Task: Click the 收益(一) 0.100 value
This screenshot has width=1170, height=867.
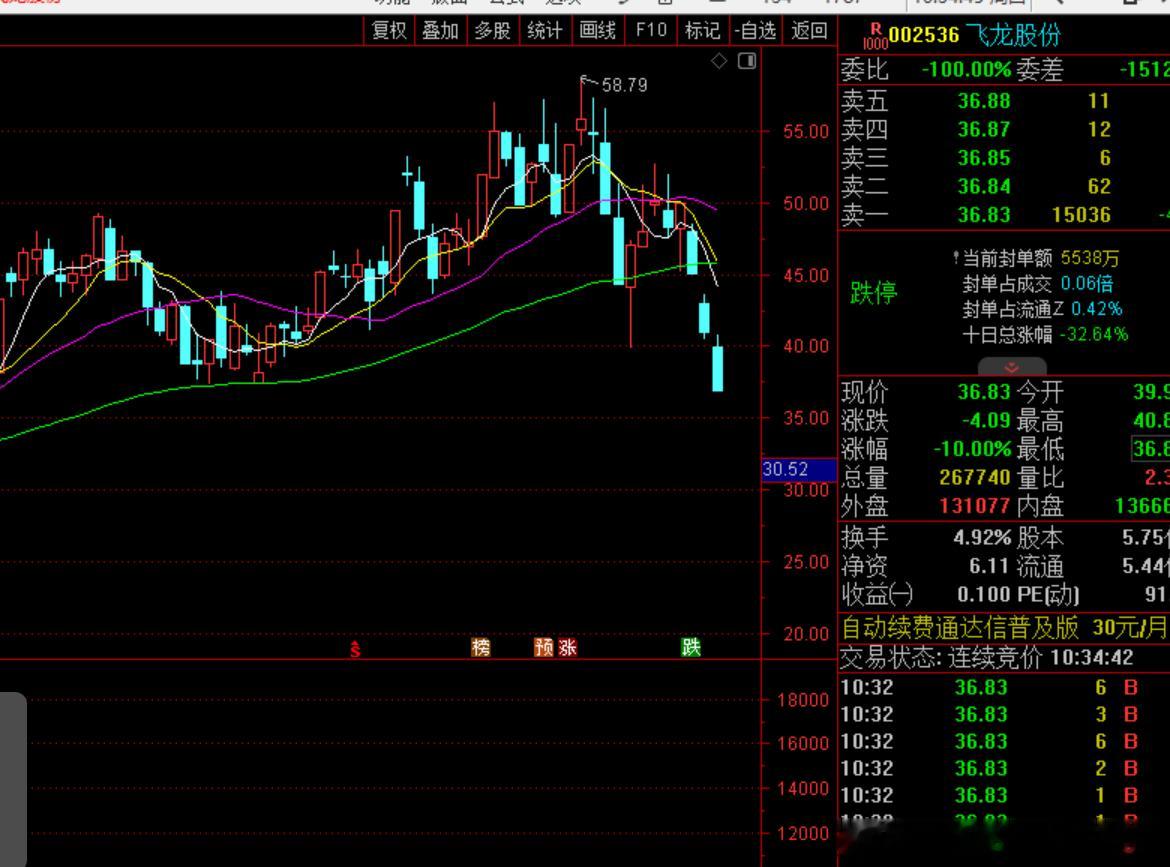Action: [983, 595]
